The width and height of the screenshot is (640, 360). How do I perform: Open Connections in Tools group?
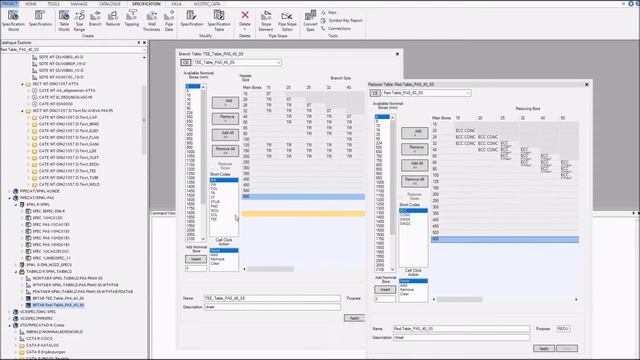coord(336,29)
